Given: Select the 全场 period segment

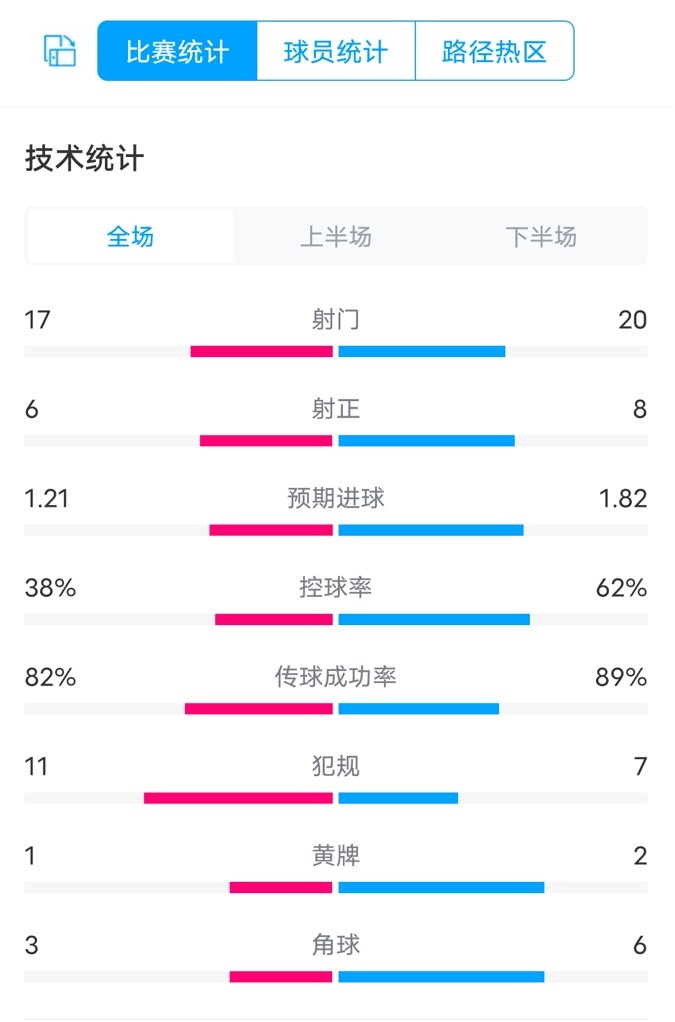Looking at the screenshot, I should coord(130,236).
